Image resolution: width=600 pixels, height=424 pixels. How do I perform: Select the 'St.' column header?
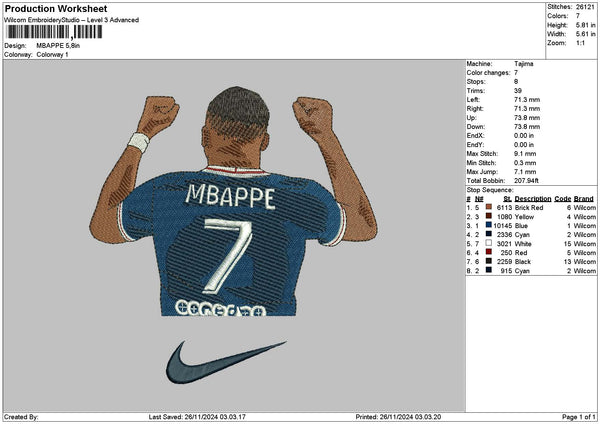tap(507, 199)
